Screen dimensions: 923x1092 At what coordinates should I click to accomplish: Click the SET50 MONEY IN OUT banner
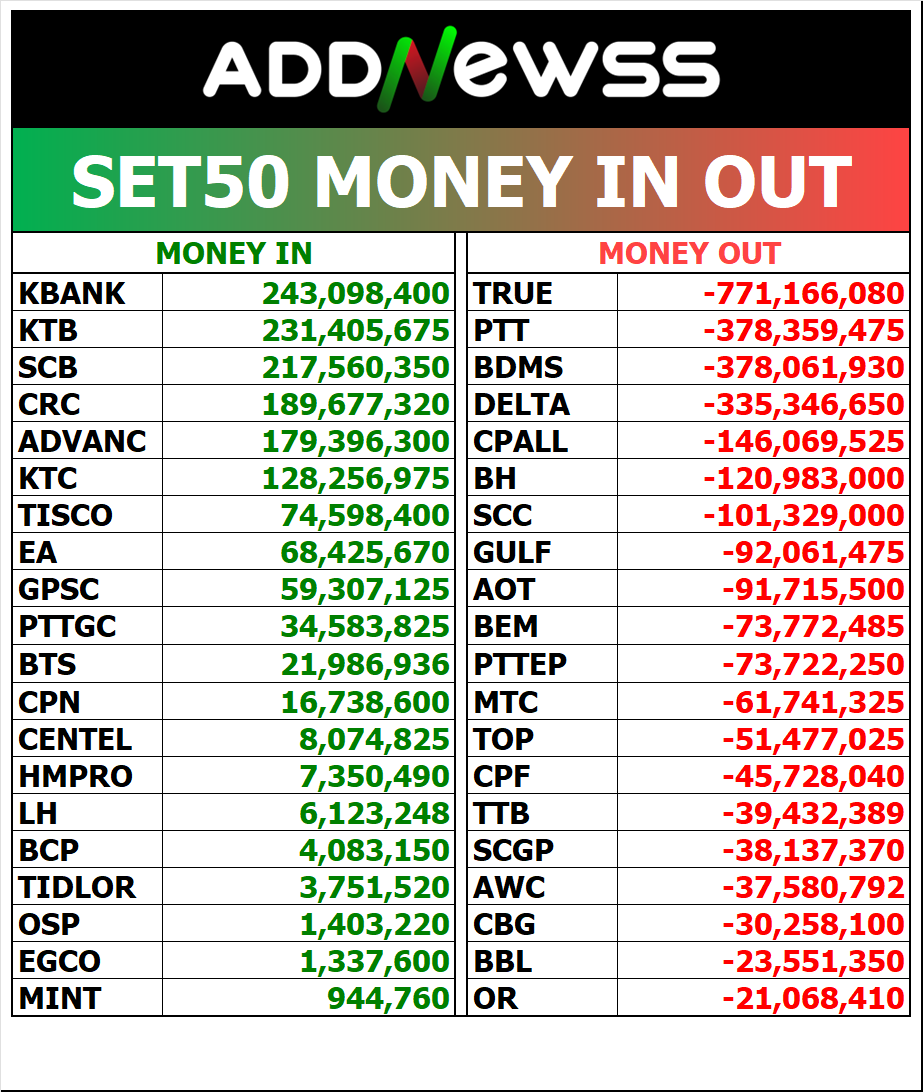pos(461,181)
